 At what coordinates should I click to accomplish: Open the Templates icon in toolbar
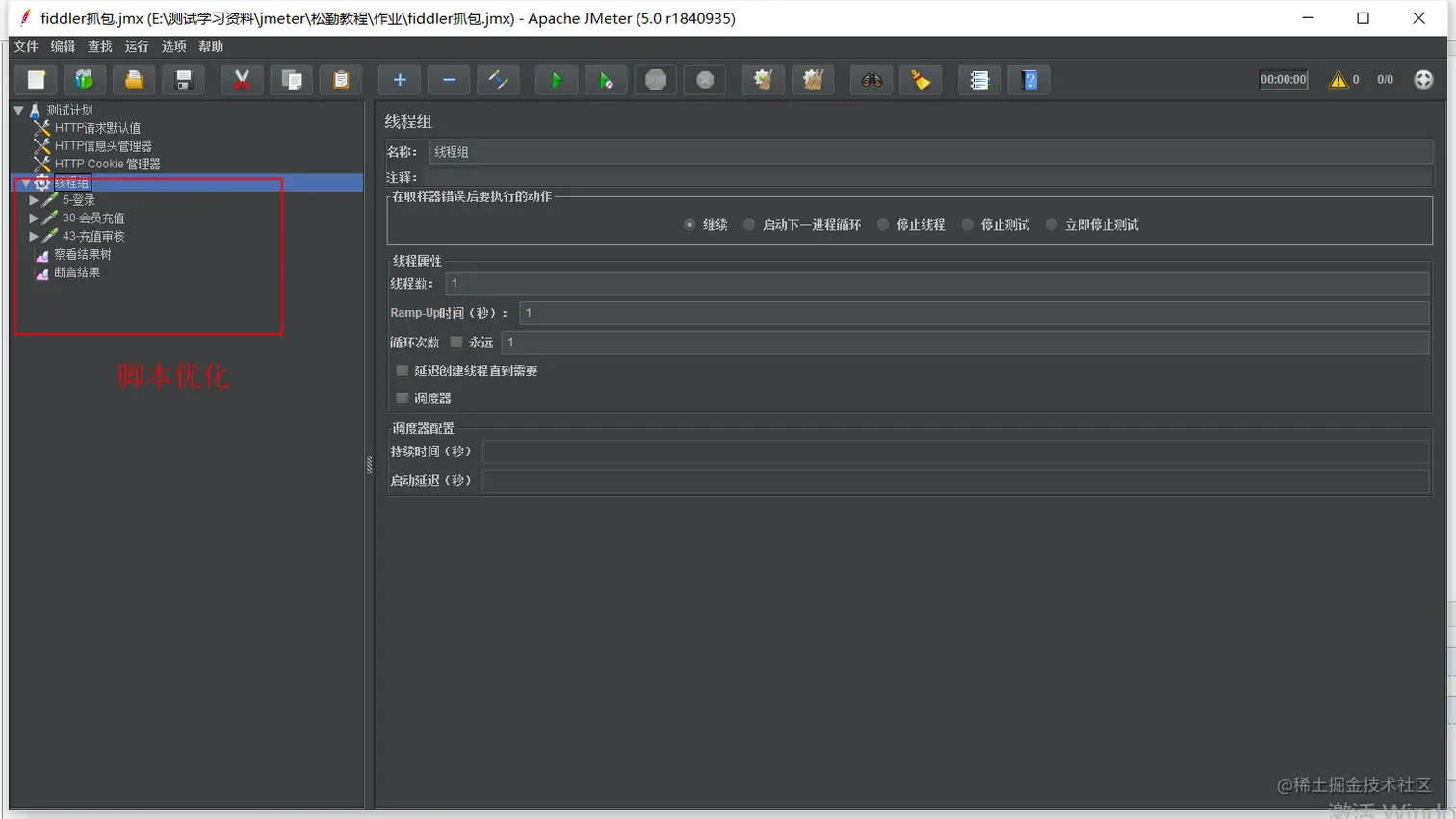85,80
